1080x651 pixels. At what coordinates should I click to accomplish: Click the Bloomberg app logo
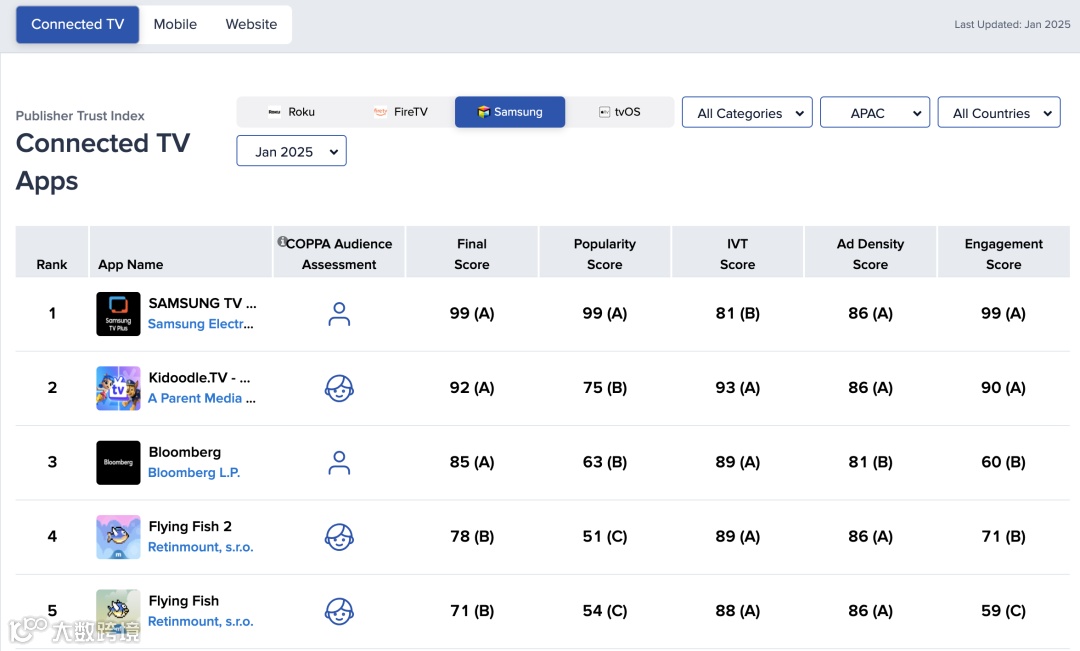(x=118, y=462)
